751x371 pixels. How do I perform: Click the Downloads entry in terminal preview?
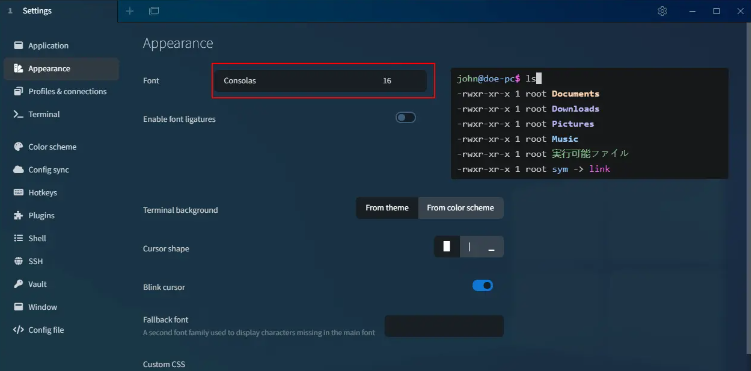pyautogui.click(x=575, y=109)
